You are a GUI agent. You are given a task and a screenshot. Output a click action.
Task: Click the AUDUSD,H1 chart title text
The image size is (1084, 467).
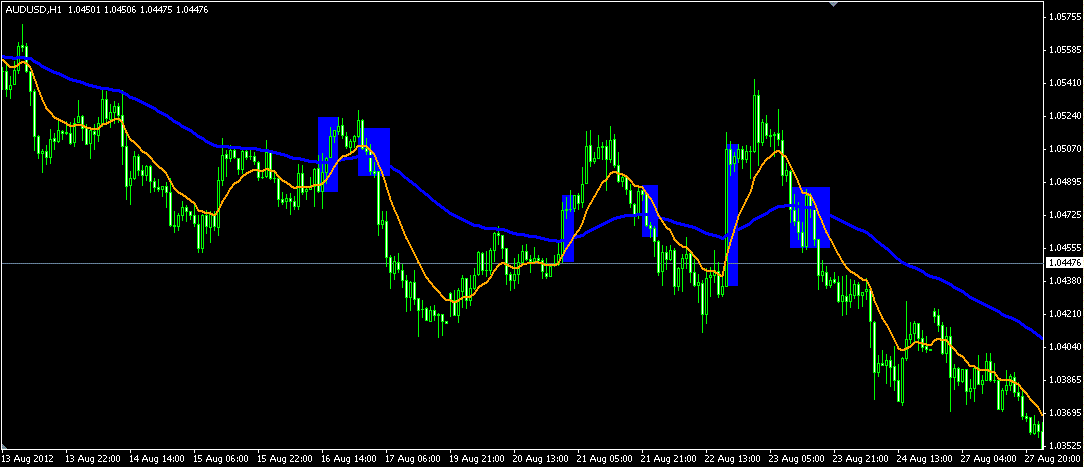[35, 10]
